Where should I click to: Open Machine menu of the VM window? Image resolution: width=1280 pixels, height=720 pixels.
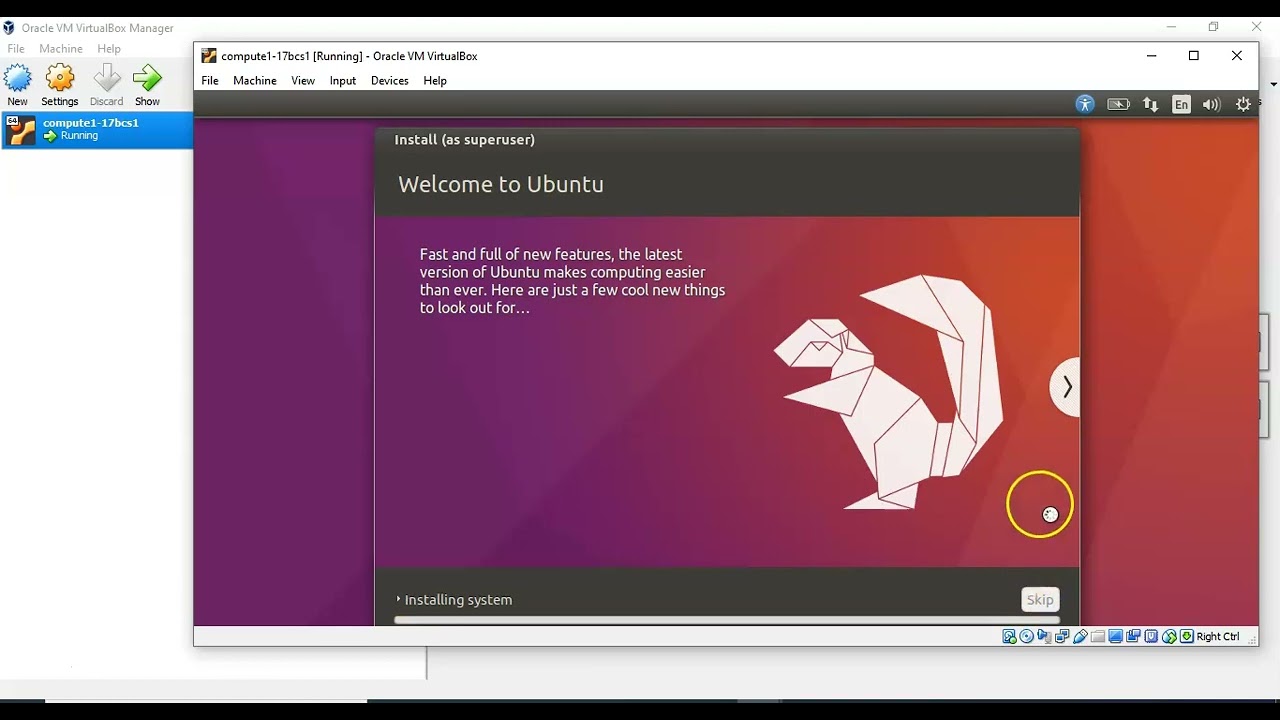click(x=255, y=81)
